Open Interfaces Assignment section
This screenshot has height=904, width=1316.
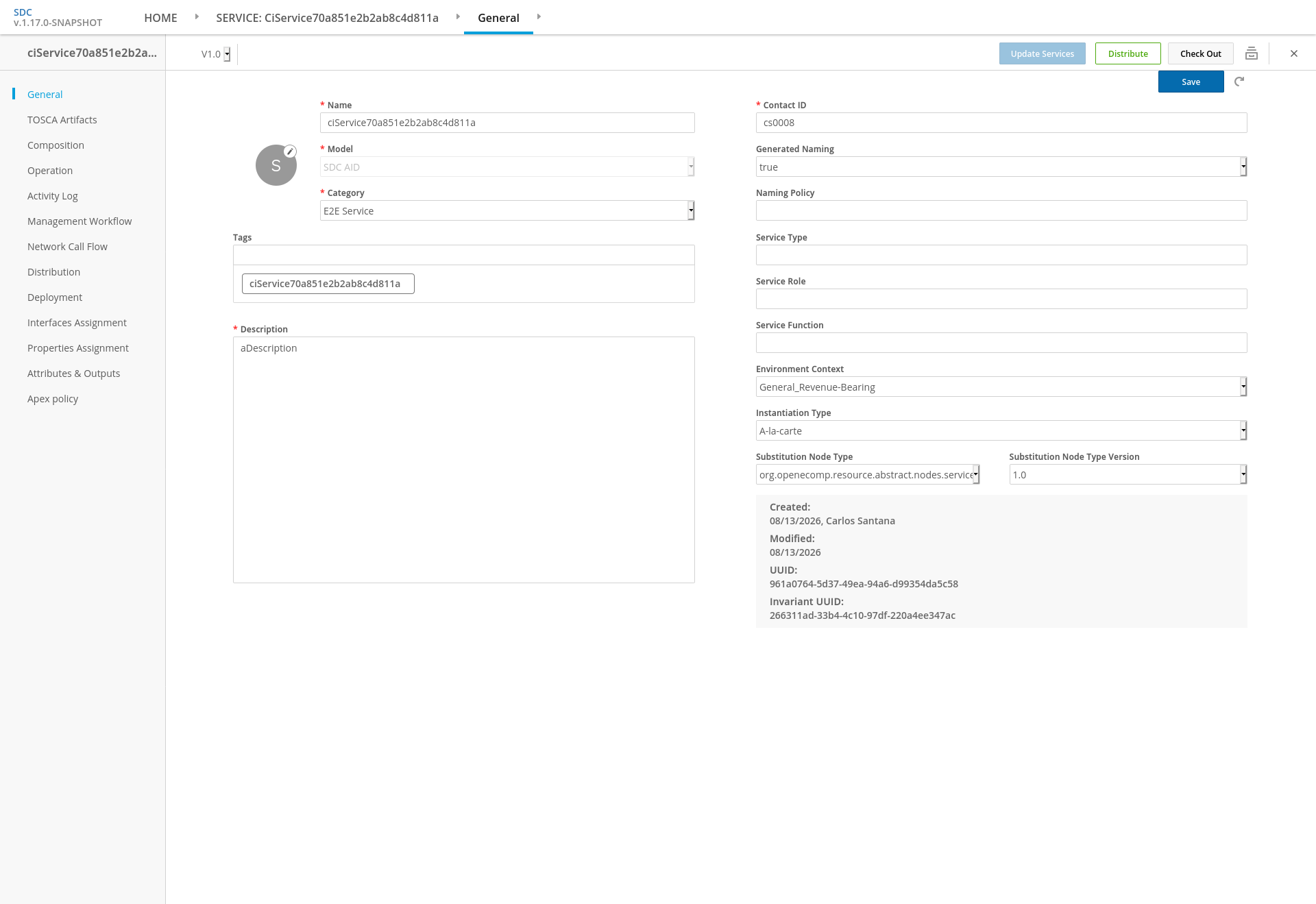click(x=77, y=323)
